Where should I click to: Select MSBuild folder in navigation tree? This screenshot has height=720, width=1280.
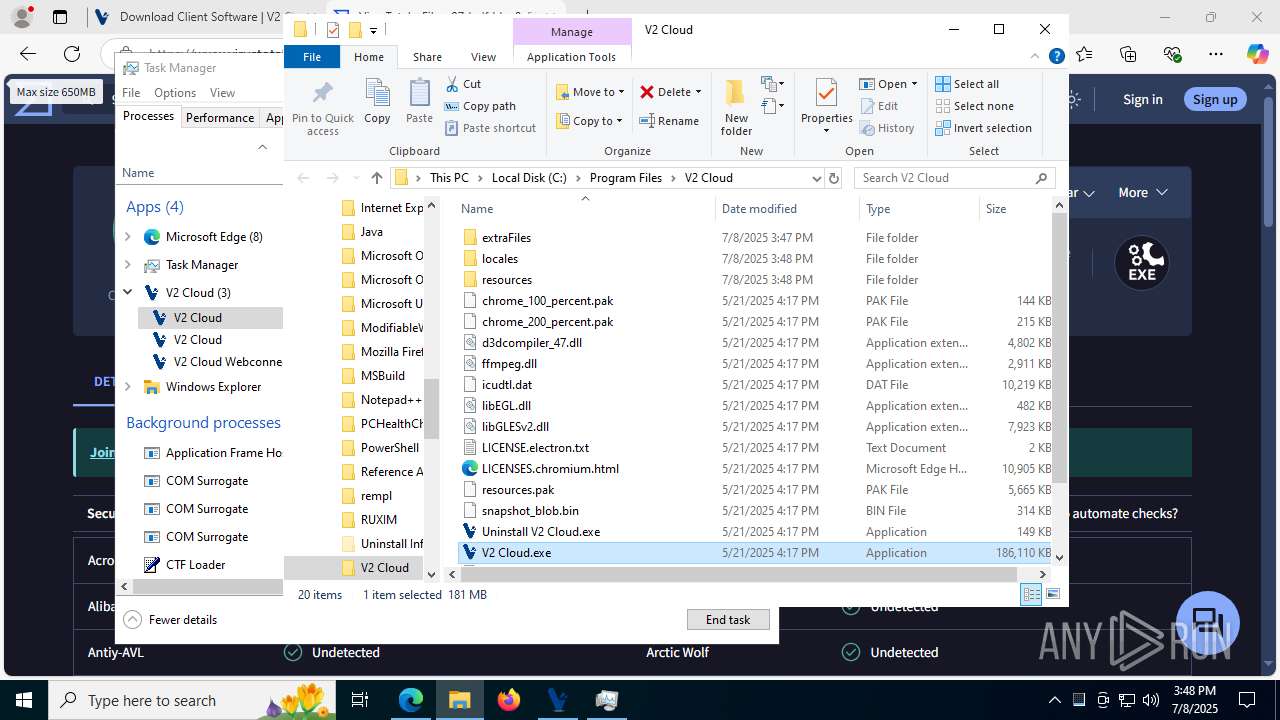tap(382, 376)
